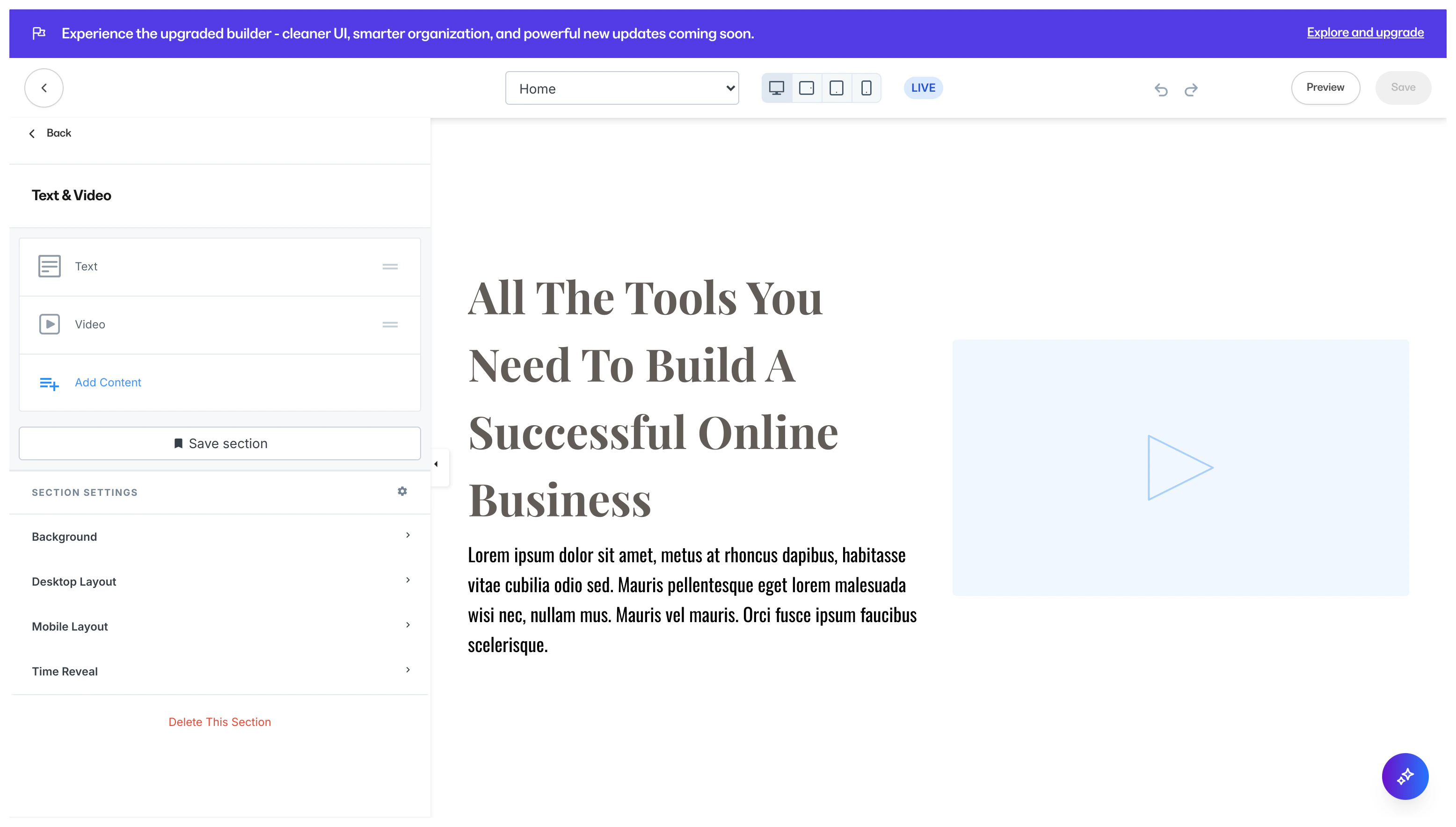Open the AI sparkle assistant button
The height and width of the screenshot is (827, 1456).
[1405, 776]
